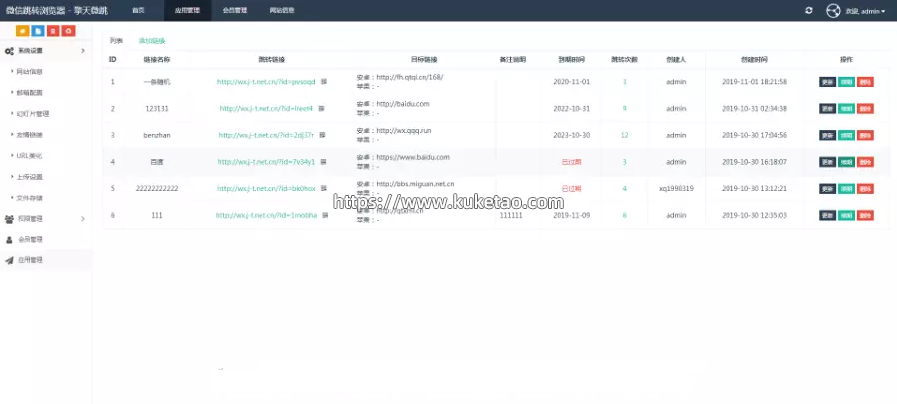This screenshot has width=897, height=404.
Task: Click the small icon beside the 7v34y1 link
Action: point(324,162)
